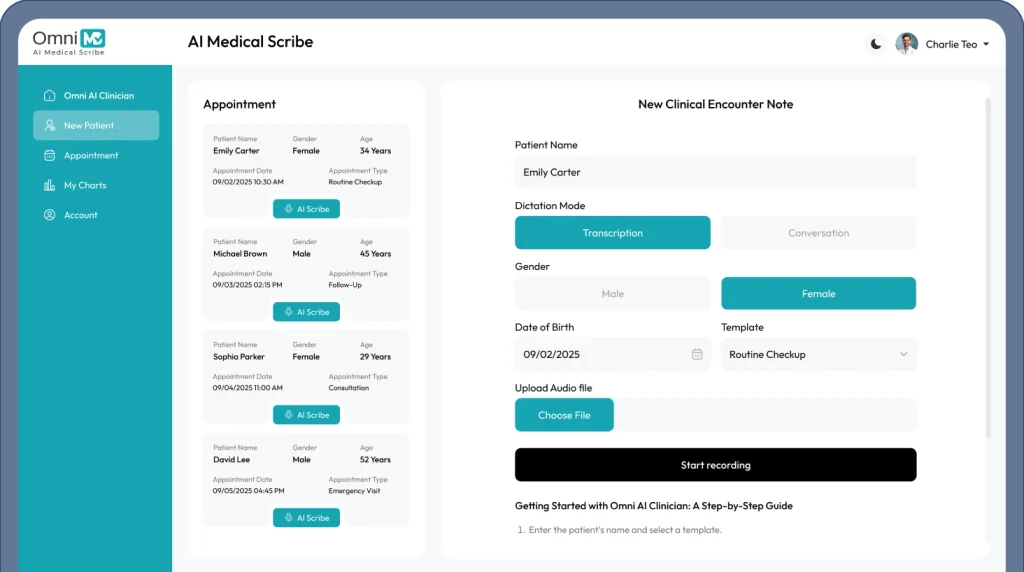This screenshot has width=1024, height=572.
Task: Click the New Patient sidebar icon
Action: pyautogui.click(x=49, y=126)
